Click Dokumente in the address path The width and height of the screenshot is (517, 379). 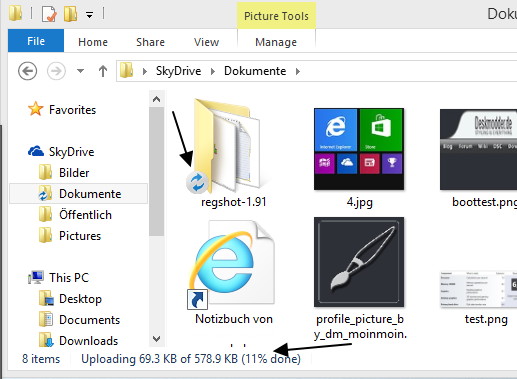tap(255, 71)
